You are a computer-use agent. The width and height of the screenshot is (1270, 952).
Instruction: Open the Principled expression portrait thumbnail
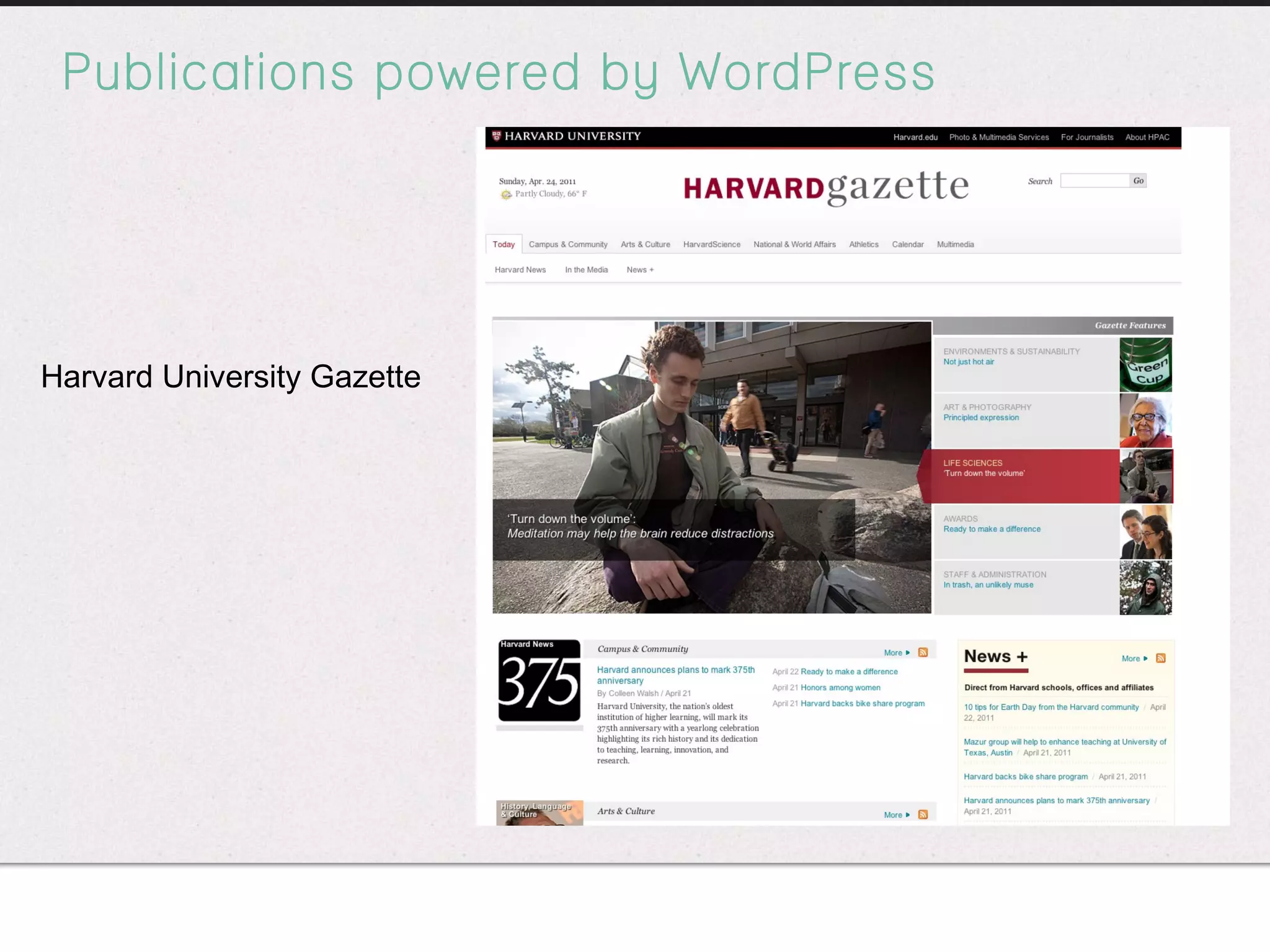[1145, 420]
